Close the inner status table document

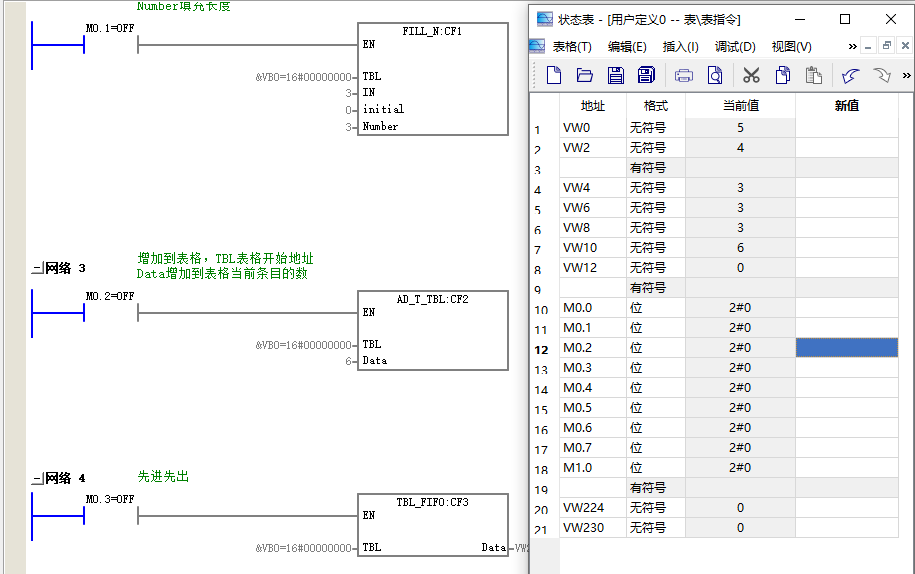[905, 46]
